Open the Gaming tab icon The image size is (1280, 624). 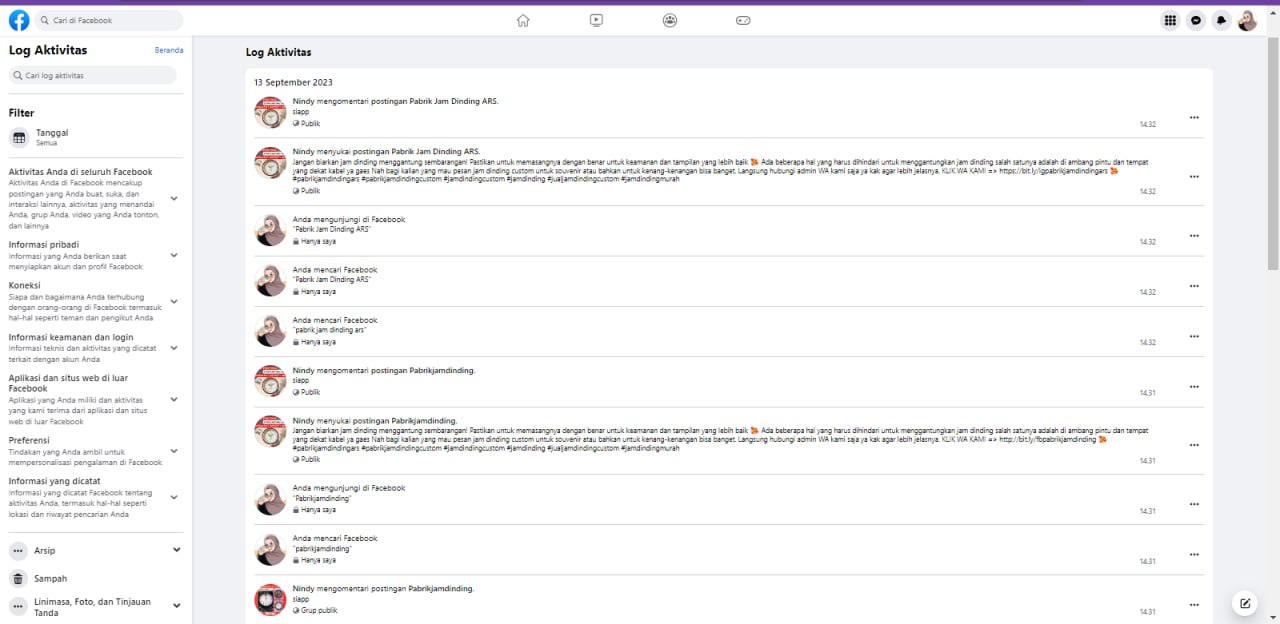coord(744,20)
